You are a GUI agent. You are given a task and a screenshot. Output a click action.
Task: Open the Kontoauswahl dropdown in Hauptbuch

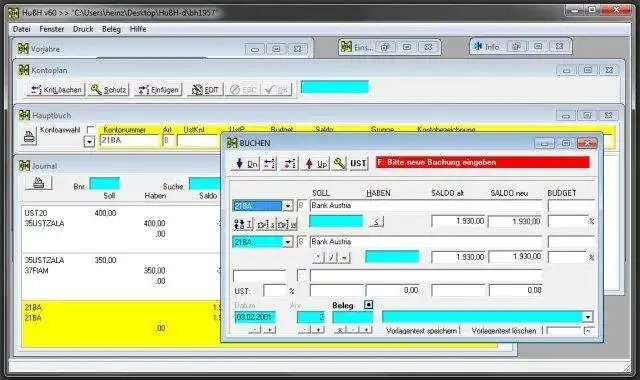click(x=89, y=142)
